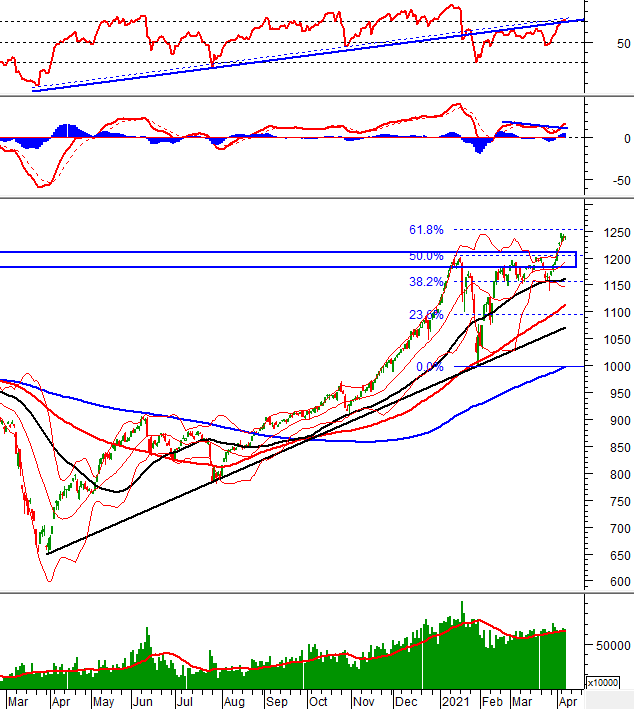
Task: Click the 61.8% Fibonacci level label
Action: 426,230
